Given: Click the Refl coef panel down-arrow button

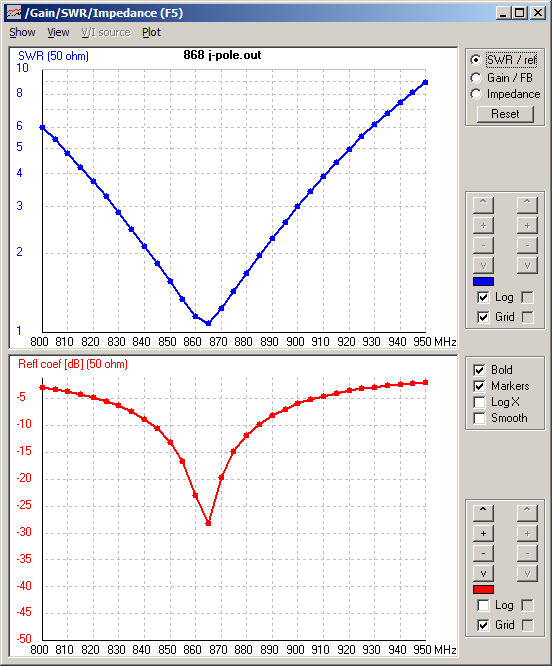Looking at the screenshot, I should tap(483, 574).
